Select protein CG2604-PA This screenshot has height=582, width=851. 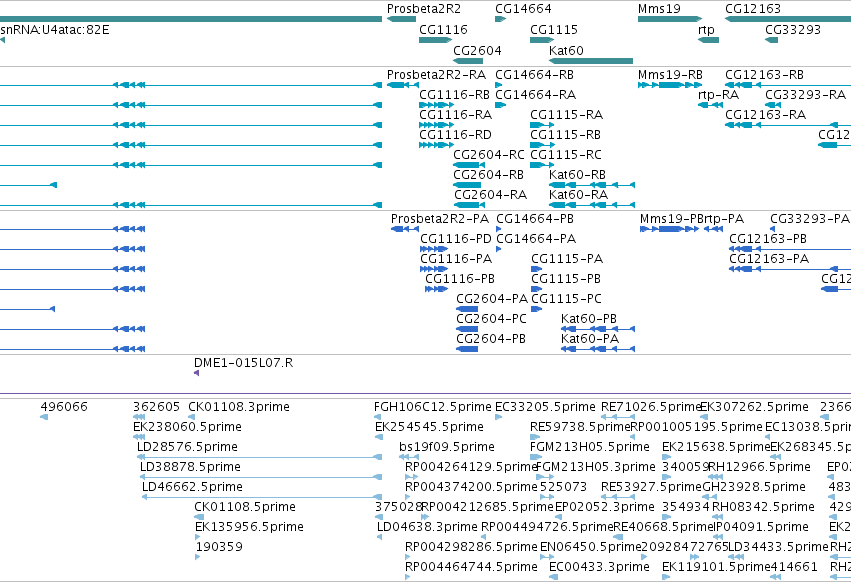[492, 299]
